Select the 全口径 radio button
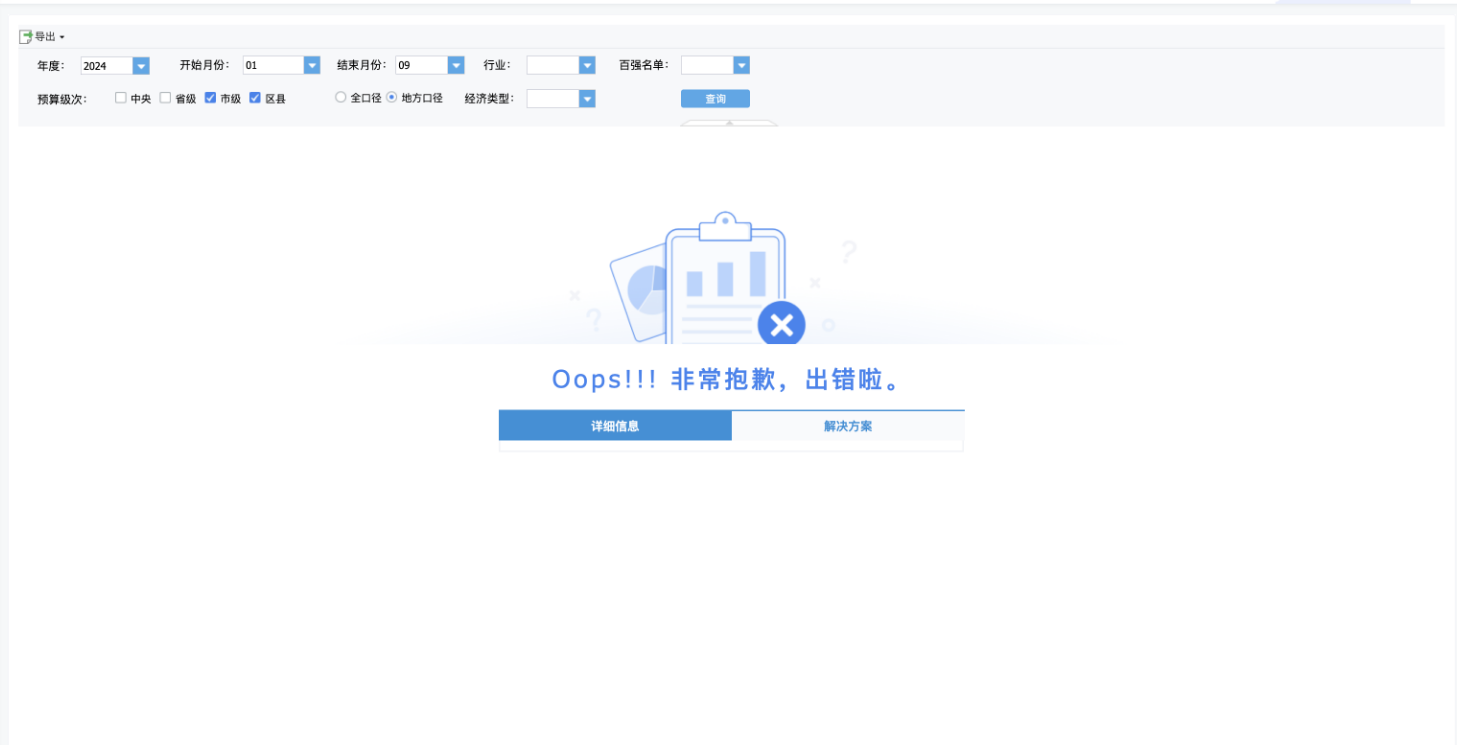The image size is (1457, 745). [341, 98]
